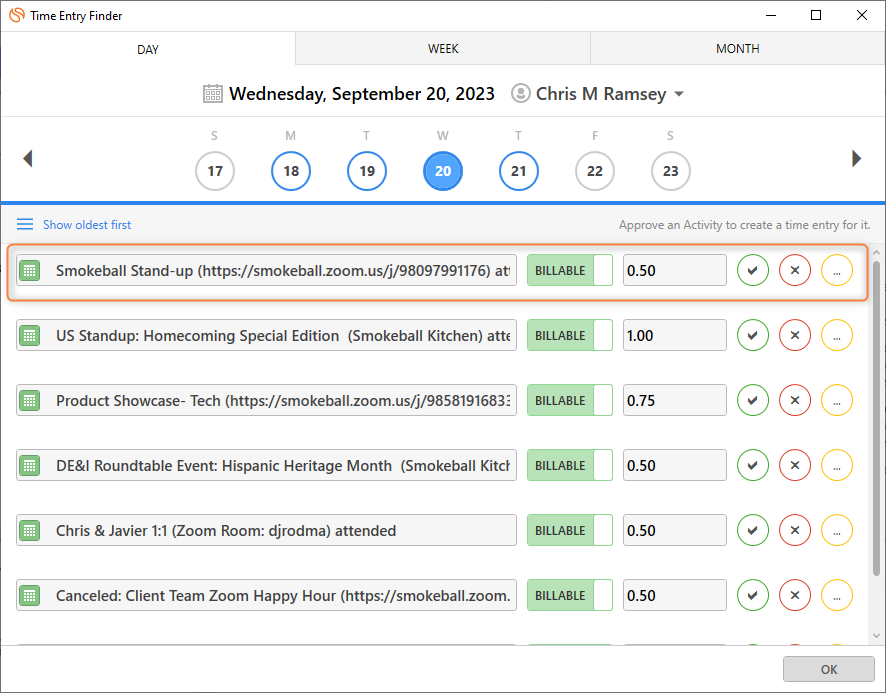Screen dimensions: 886x693
Task: Edit the 0.75 hours field for Product Showcase
Action: (x=675, y=400)
